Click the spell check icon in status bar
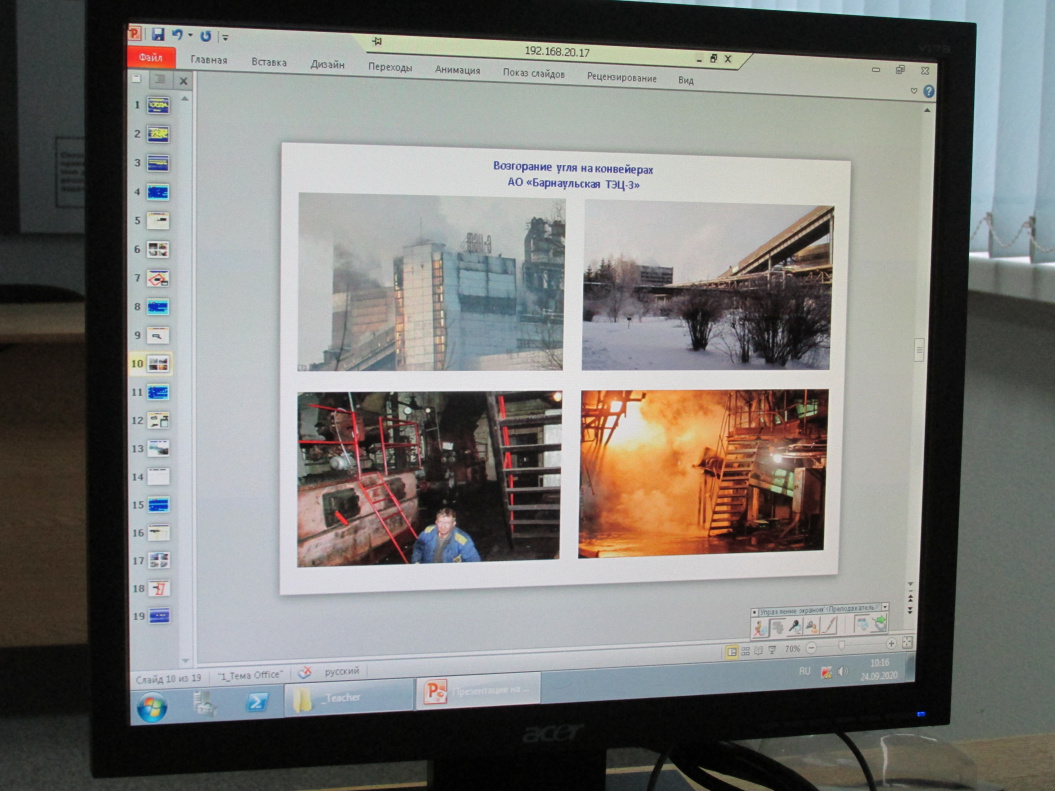The height and width of the screenshot is (791, 1055). [x=304, y=672]
